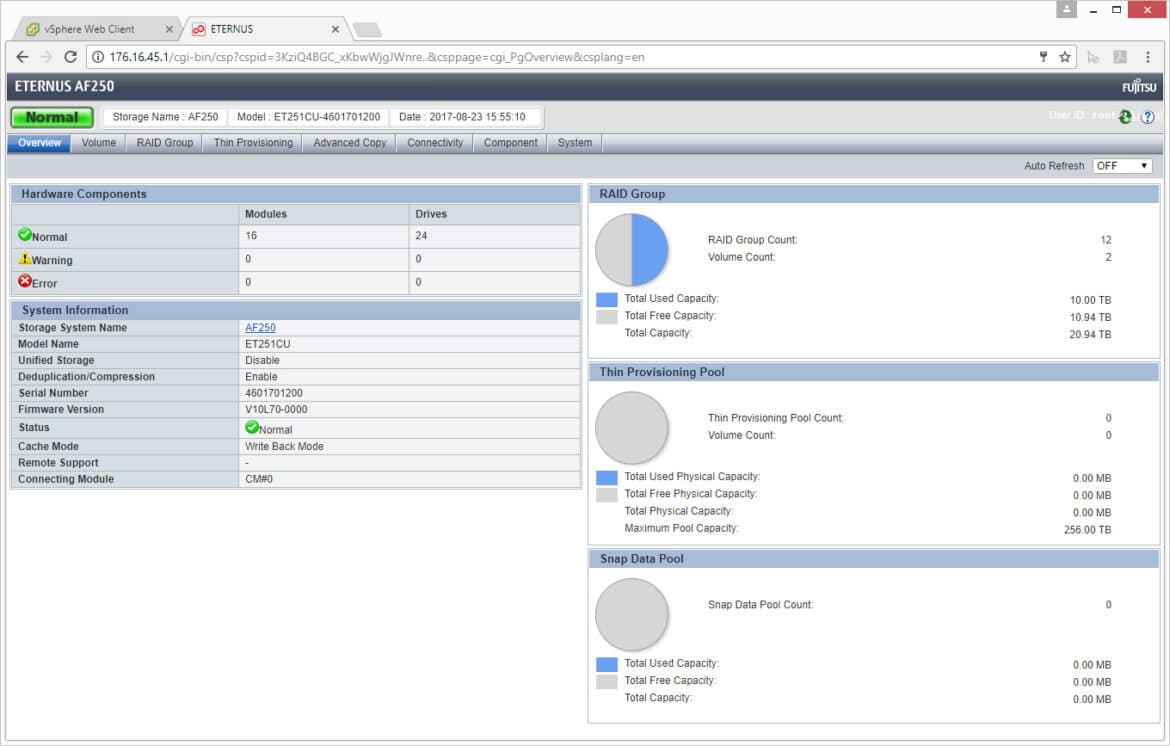Click the browser back arrow
This screenshot has height=746, width=1170.
[x=22, y=57]
